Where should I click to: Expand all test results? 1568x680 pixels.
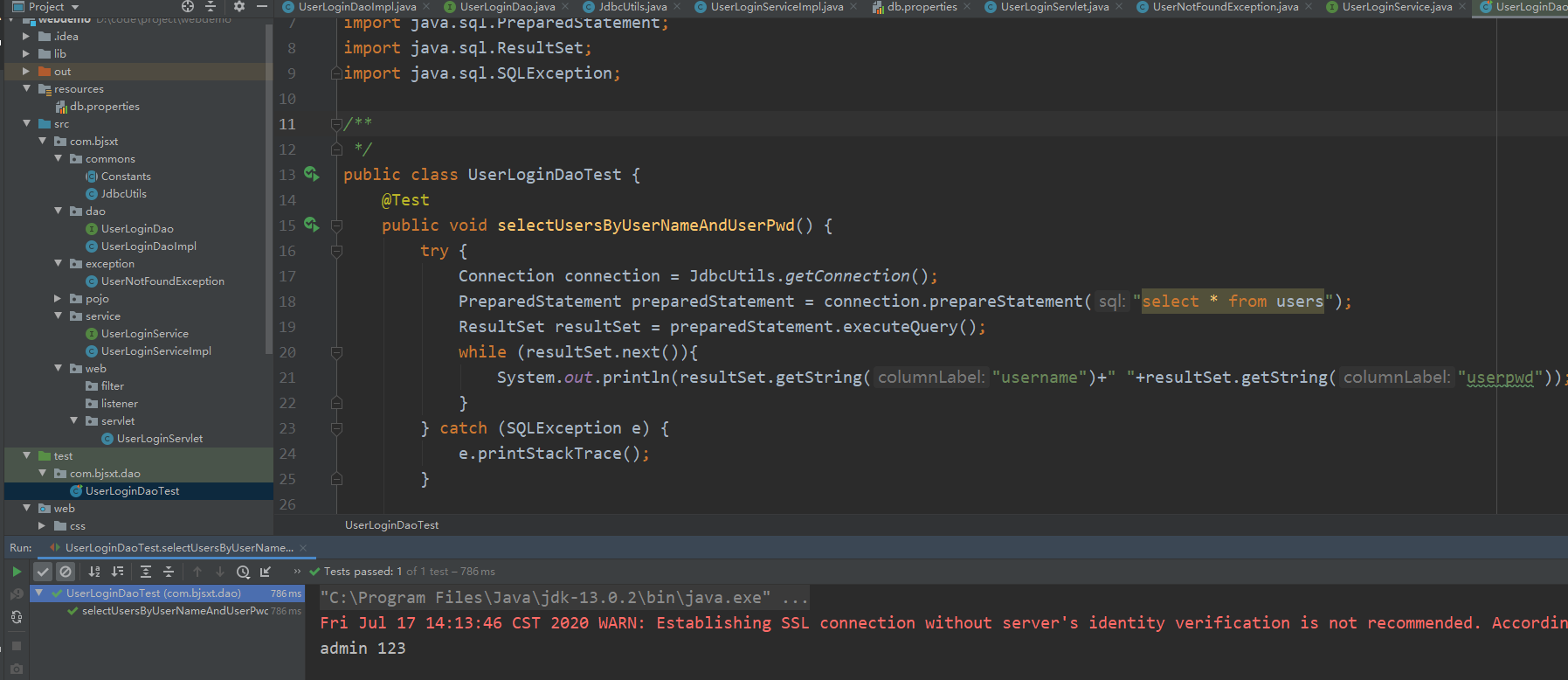pos(146,572)
